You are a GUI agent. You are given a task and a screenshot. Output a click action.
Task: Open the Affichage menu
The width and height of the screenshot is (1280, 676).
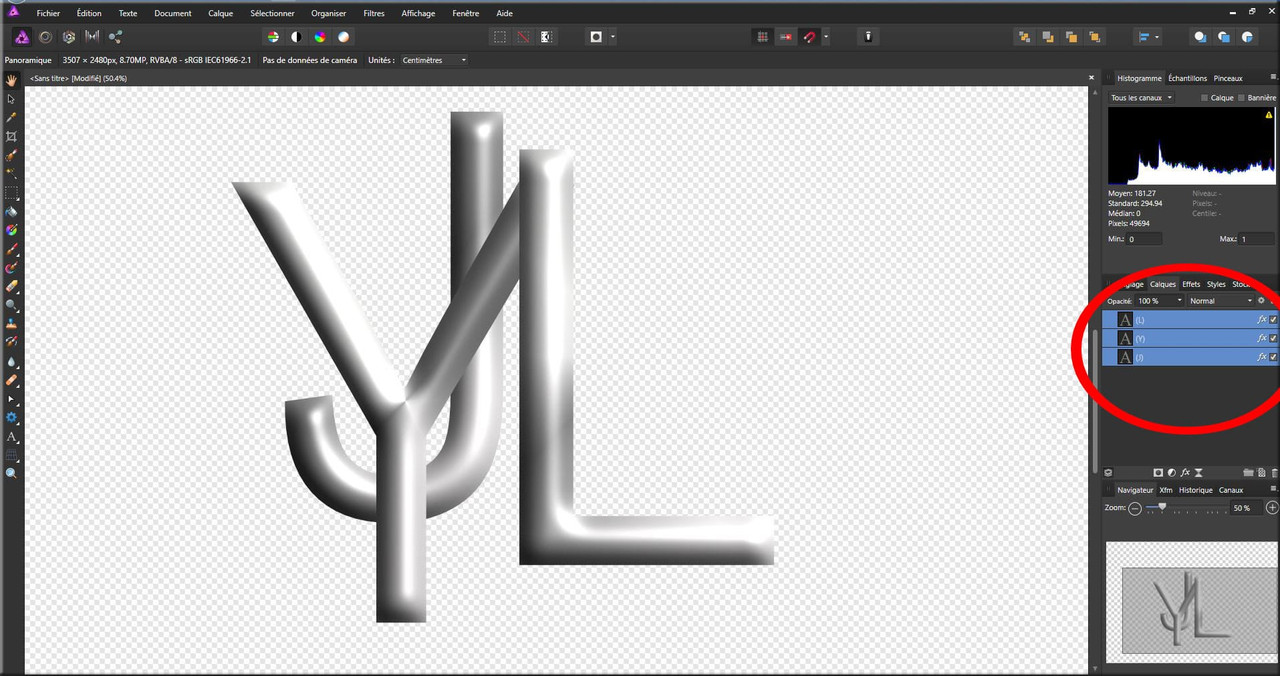[x=418, y=13]
